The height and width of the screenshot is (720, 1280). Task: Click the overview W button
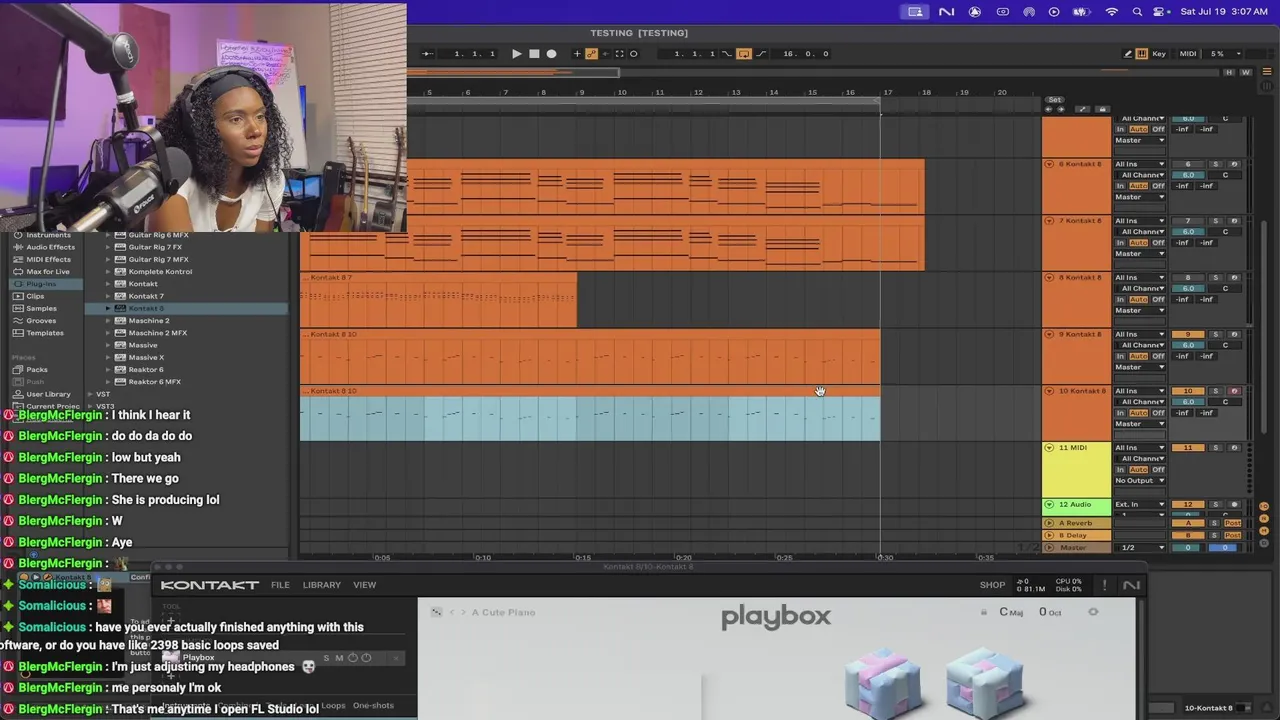(1246, 72)
